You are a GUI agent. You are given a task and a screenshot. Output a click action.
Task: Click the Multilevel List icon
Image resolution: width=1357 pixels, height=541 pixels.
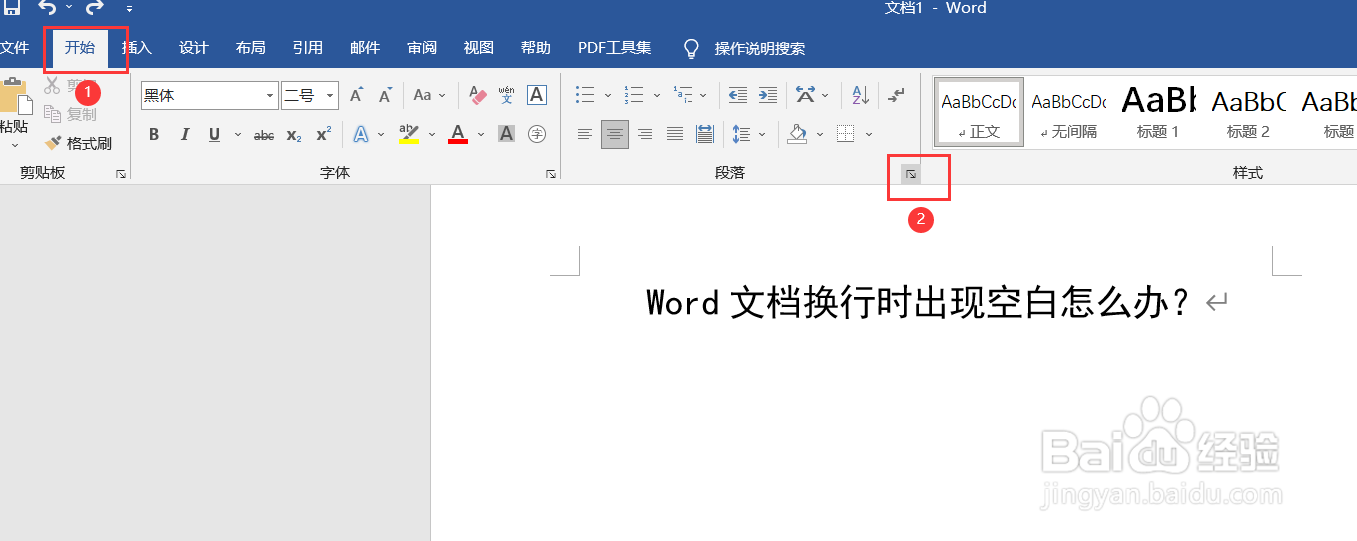click(683, 95)
